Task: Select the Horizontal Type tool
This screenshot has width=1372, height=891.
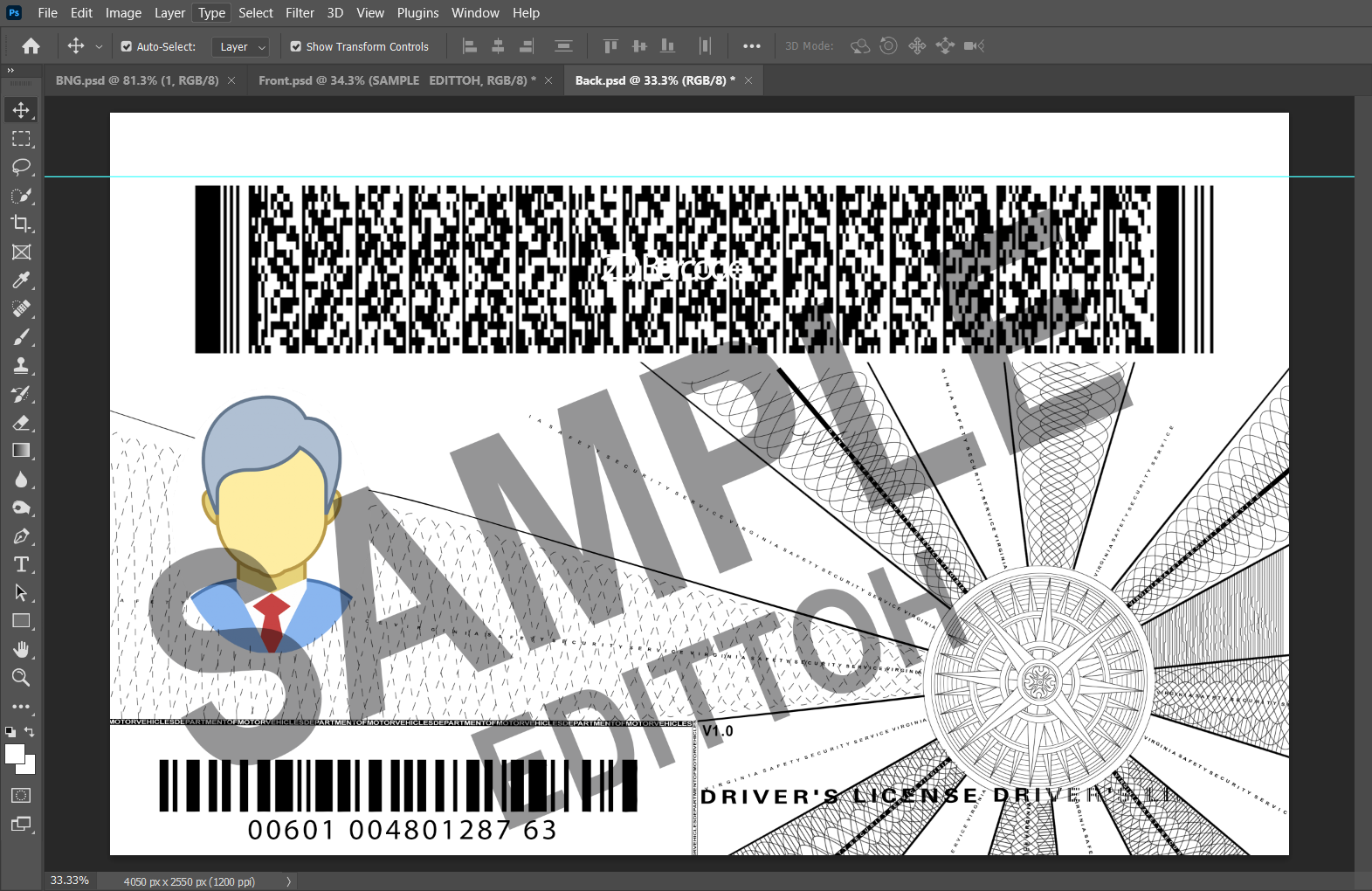Action: coord(21,564)
